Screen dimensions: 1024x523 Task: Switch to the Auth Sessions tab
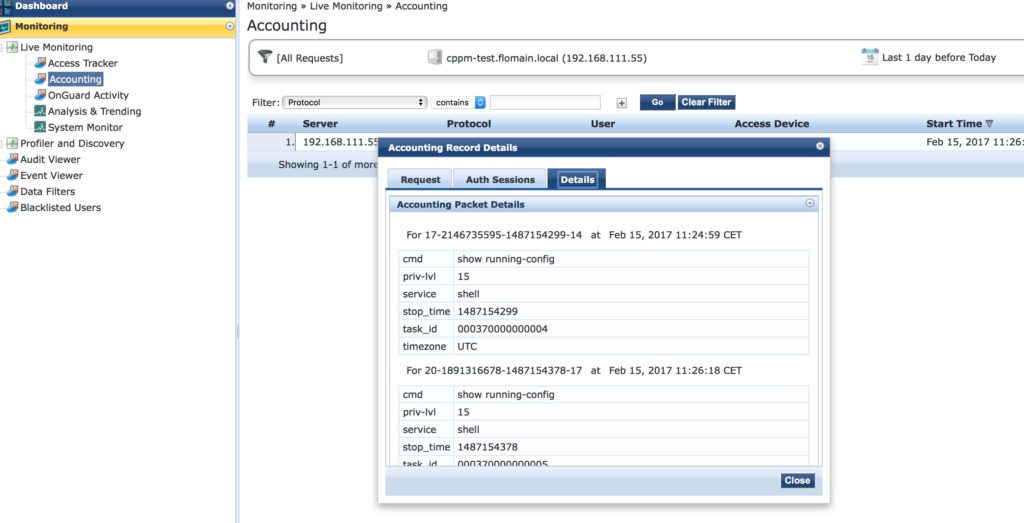[500, 180]
